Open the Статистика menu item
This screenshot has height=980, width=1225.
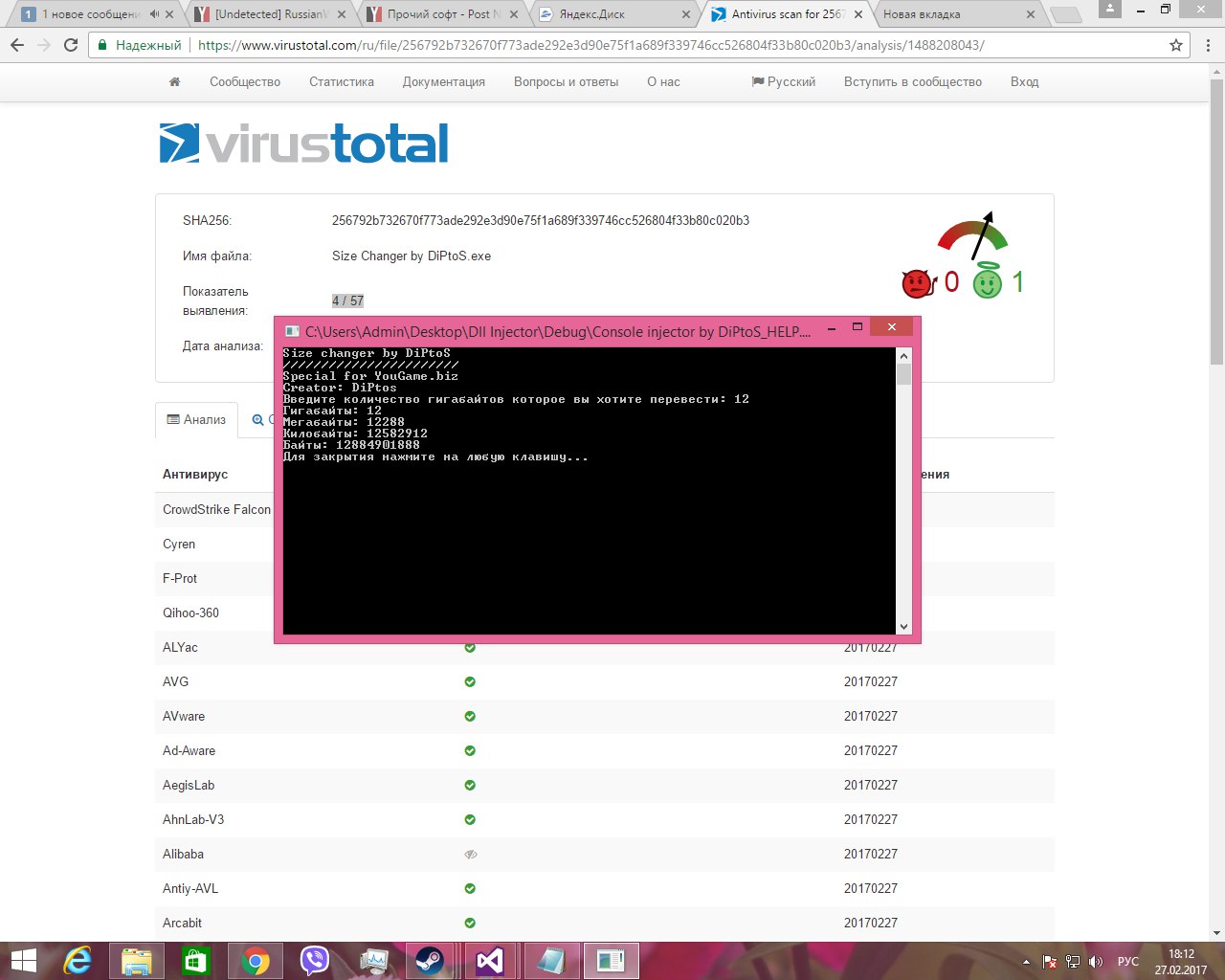[x=341, y=82]
